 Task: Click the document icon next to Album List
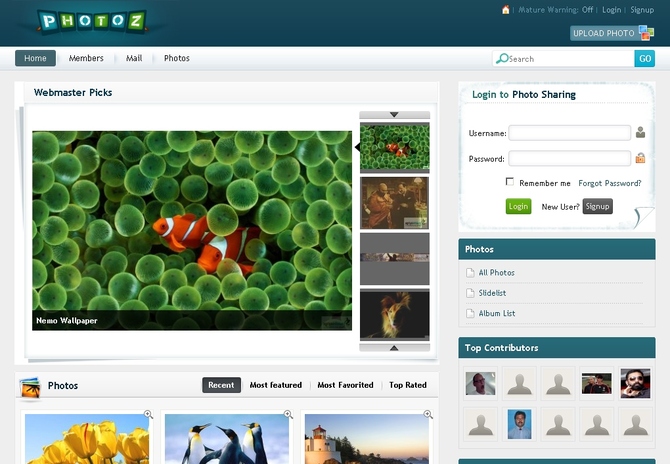tap(470, 314)
